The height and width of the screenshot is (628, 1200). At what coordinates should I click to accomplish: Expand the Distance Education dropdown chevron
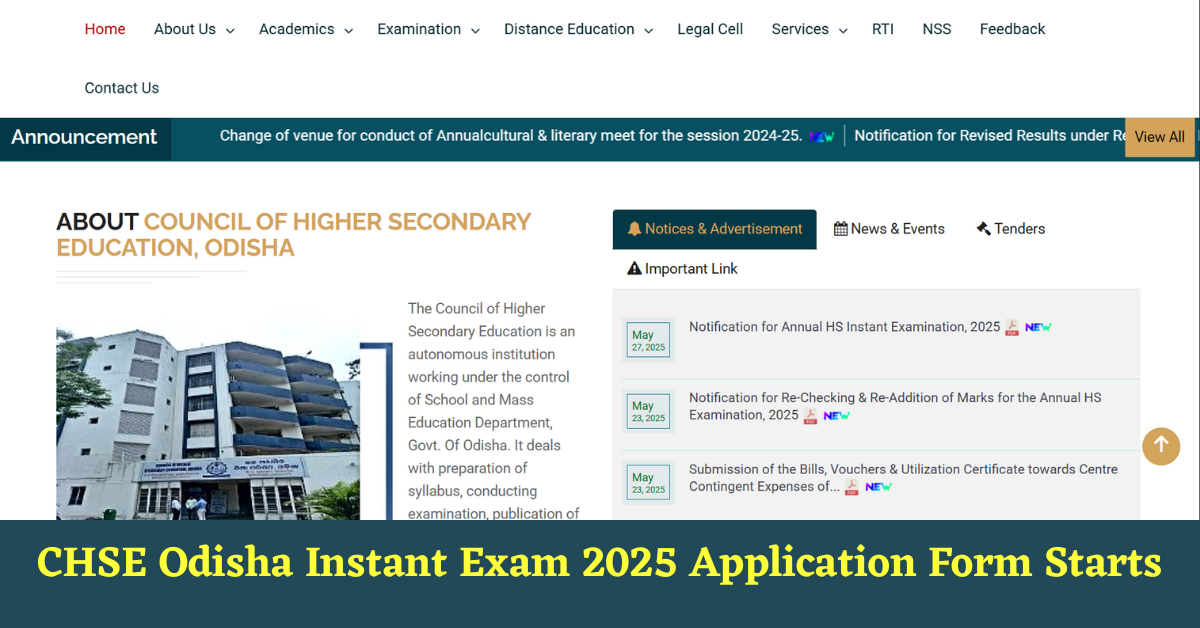(x=648, y=31)
